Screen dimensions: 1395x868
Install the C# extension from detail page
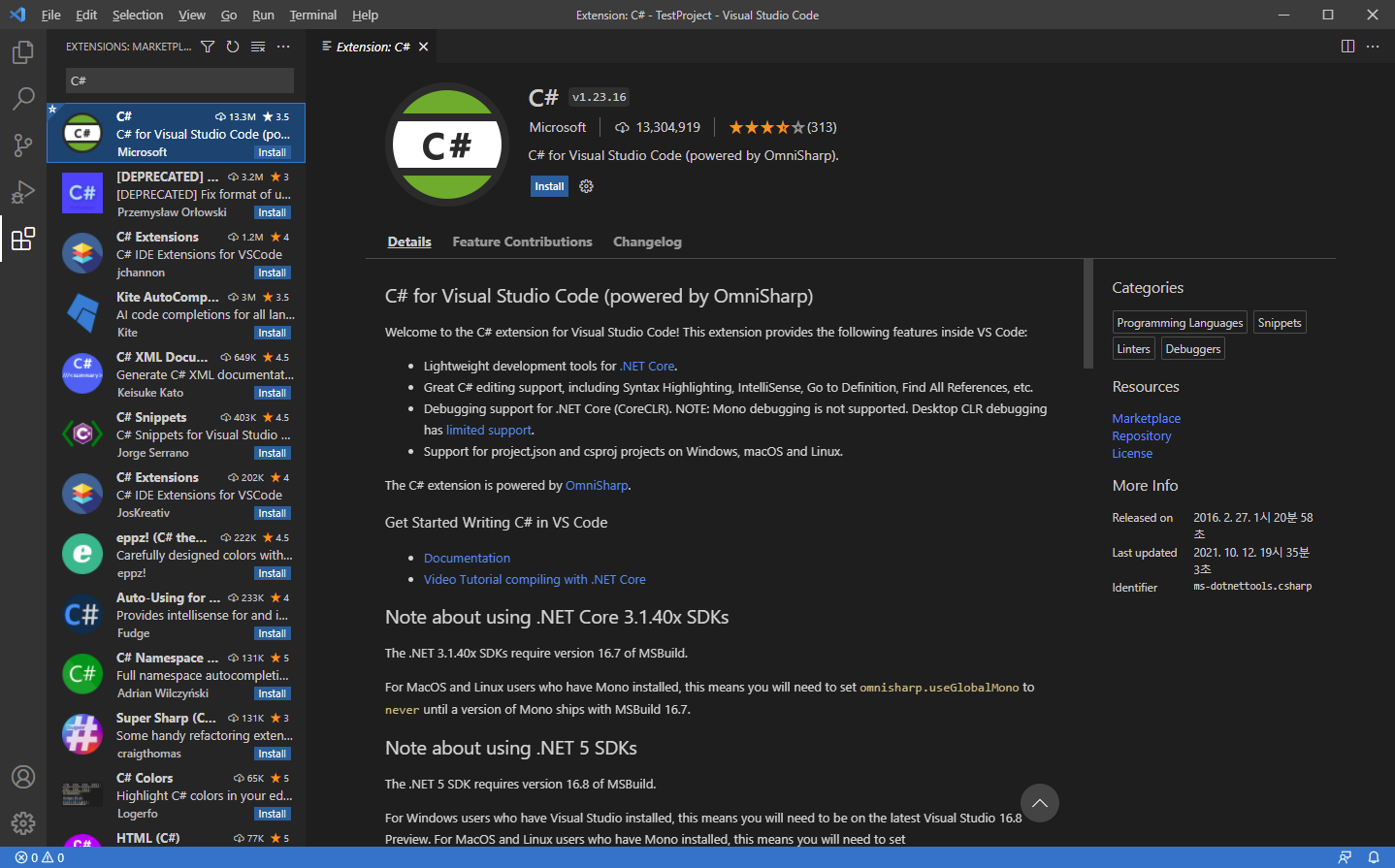(x=549, y=186)
